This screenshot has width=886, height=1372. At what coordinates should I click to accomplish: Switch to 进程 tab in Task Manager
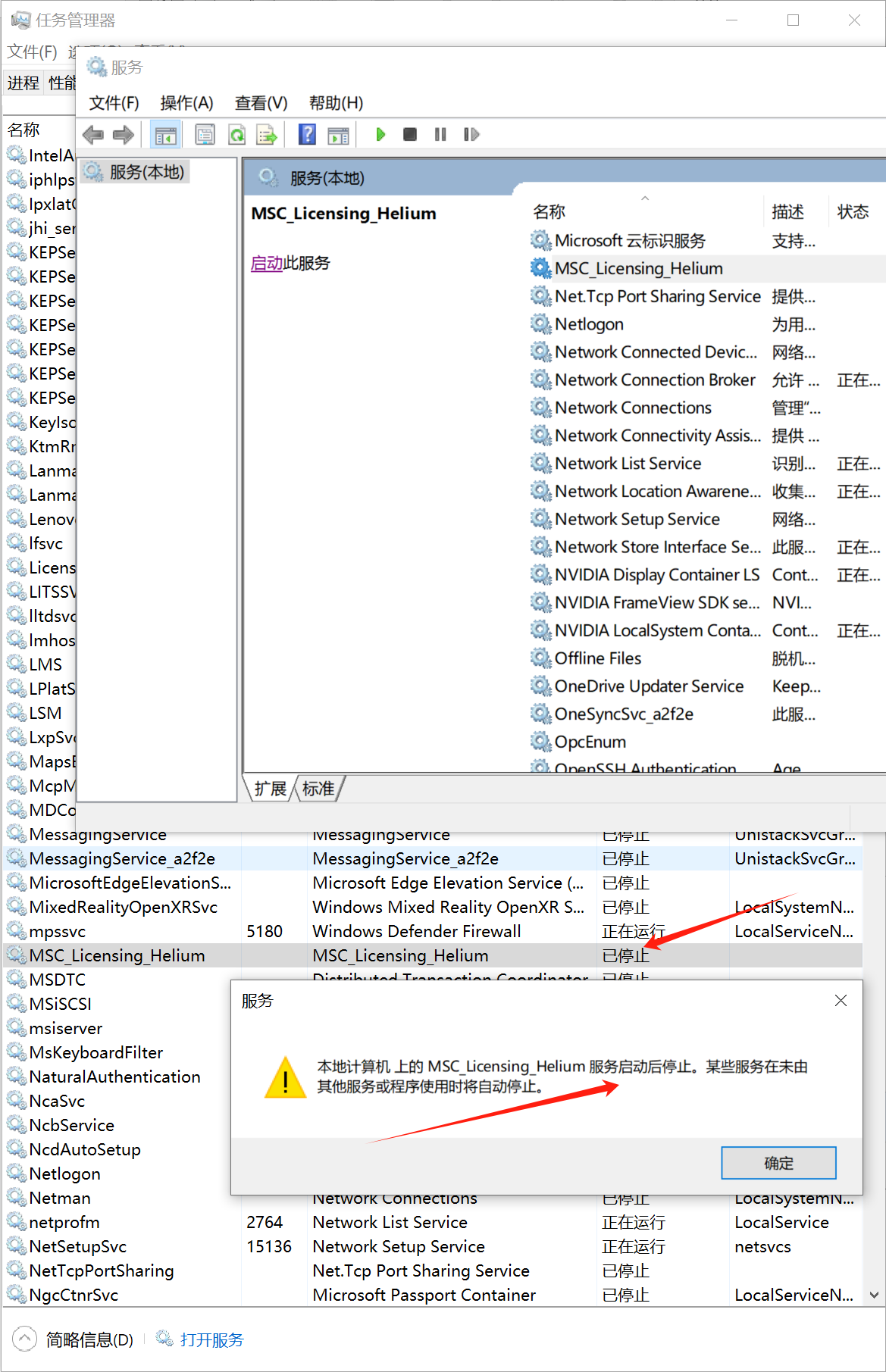click(x=23, y=83)
